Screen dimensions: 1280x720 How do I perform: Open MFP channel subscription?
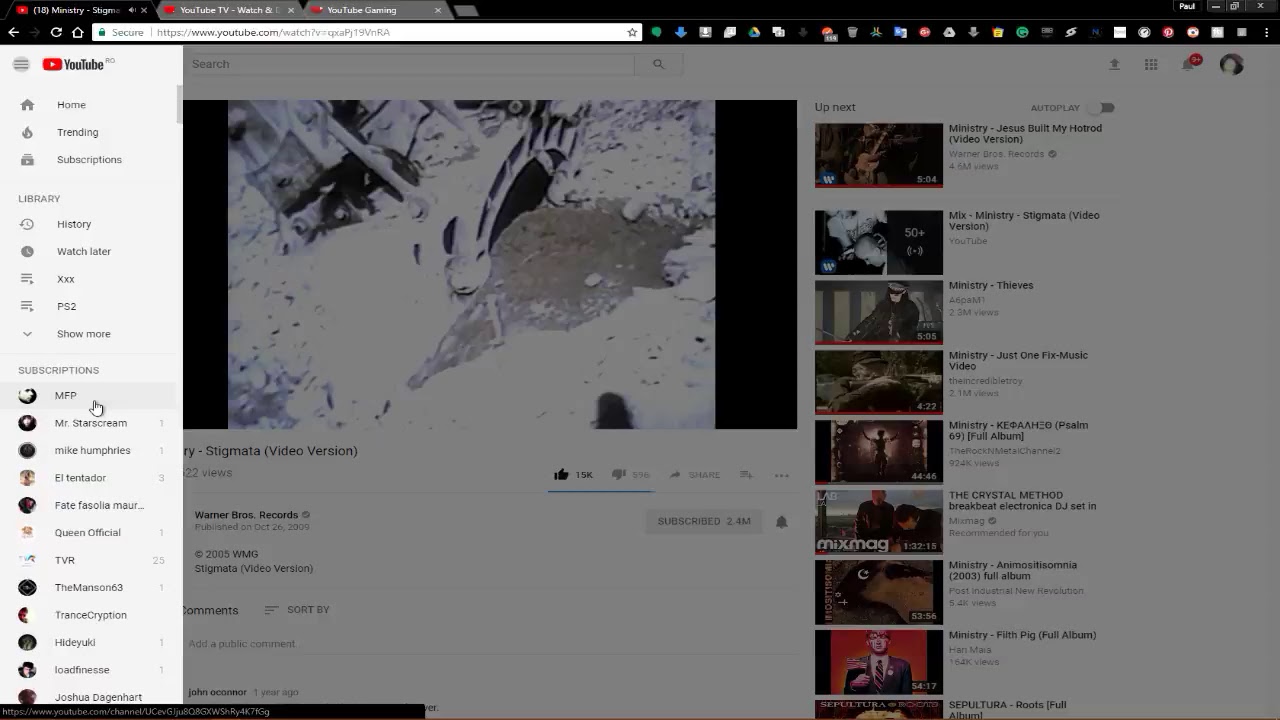pos(90,396)
